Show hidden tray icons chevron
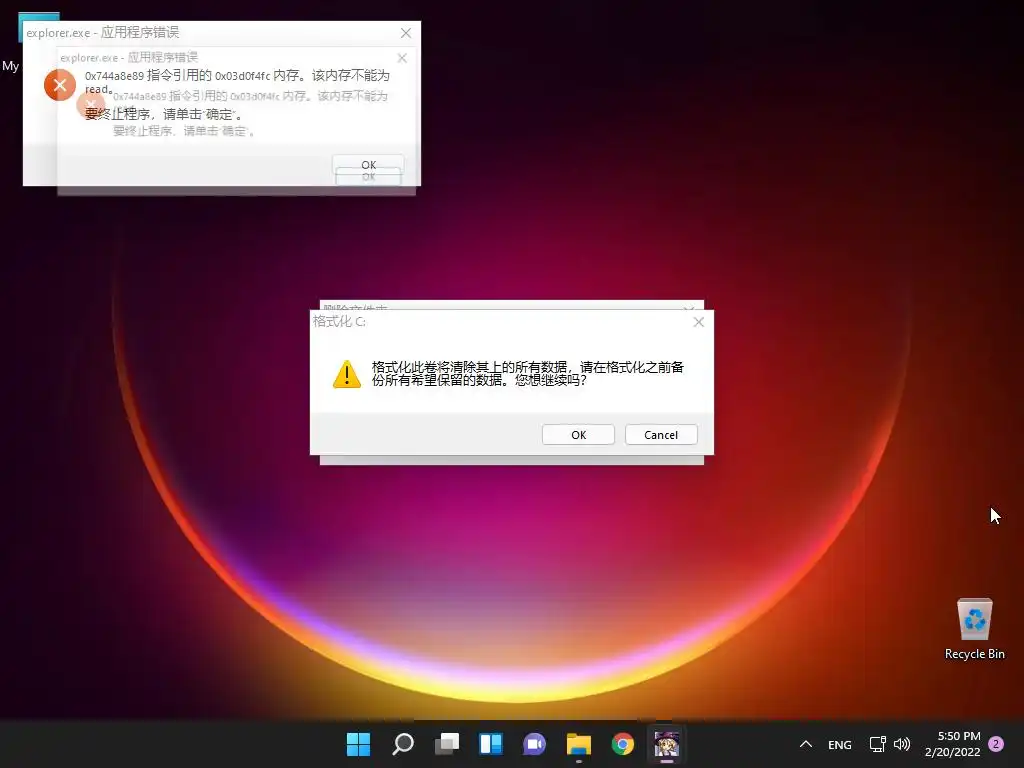The image size is (1024, 768). click(x=806, y=744)
